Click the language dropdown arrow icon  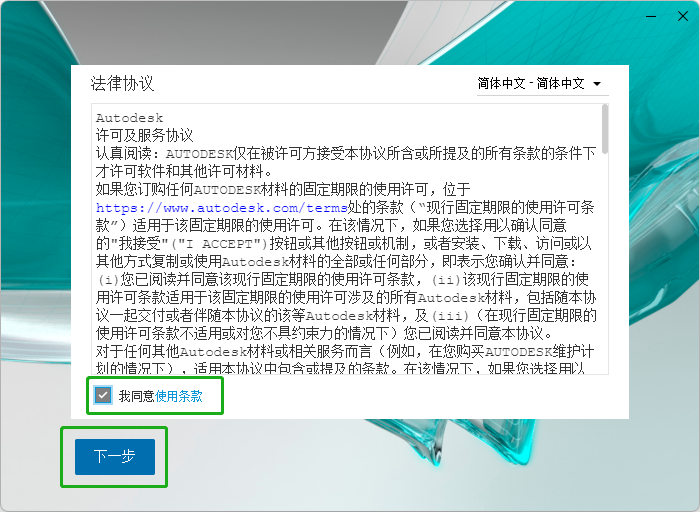pyautogui.click(x=597, y=84)
